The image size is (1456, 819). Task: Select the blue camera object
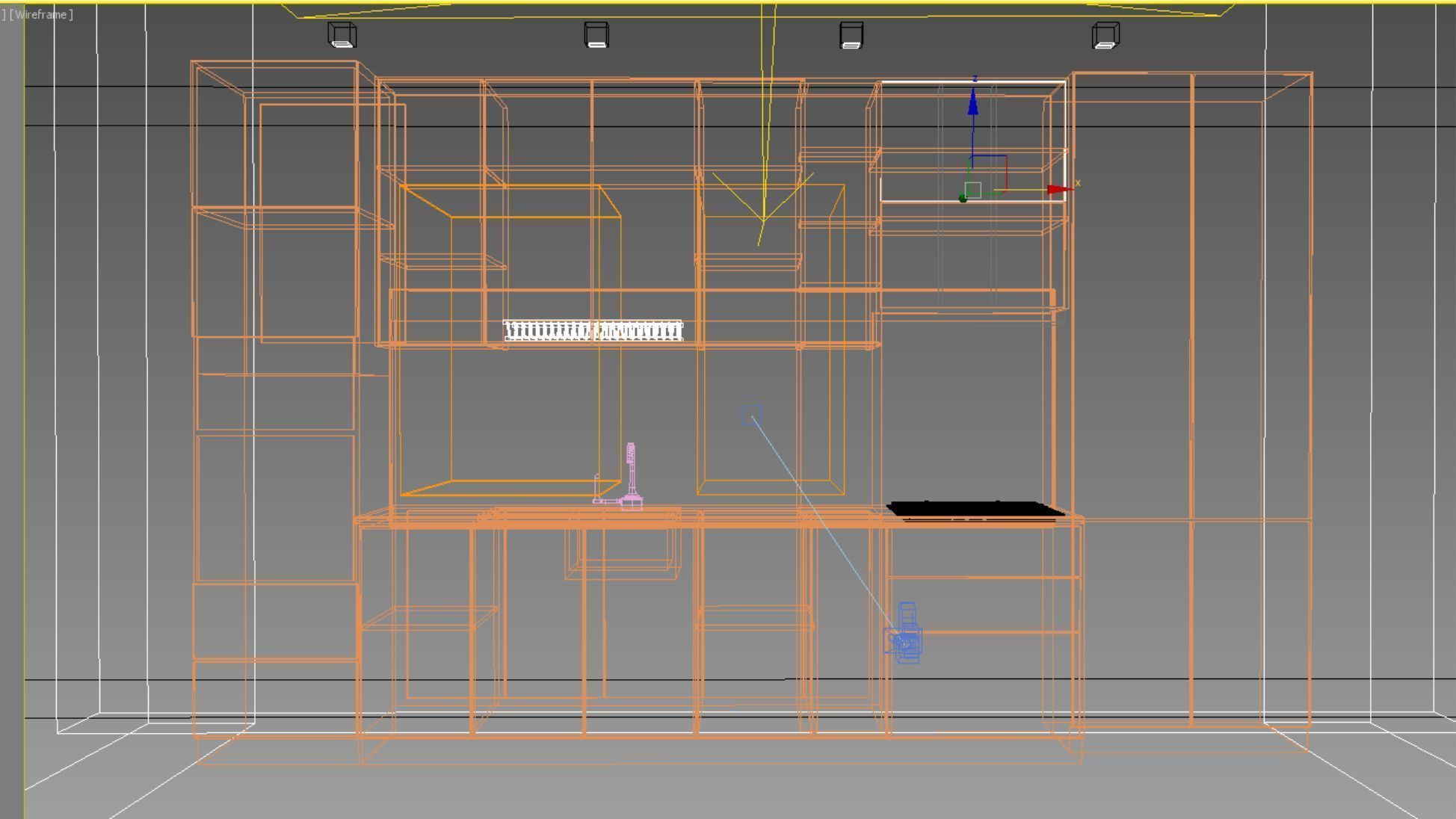coord(905,640)
